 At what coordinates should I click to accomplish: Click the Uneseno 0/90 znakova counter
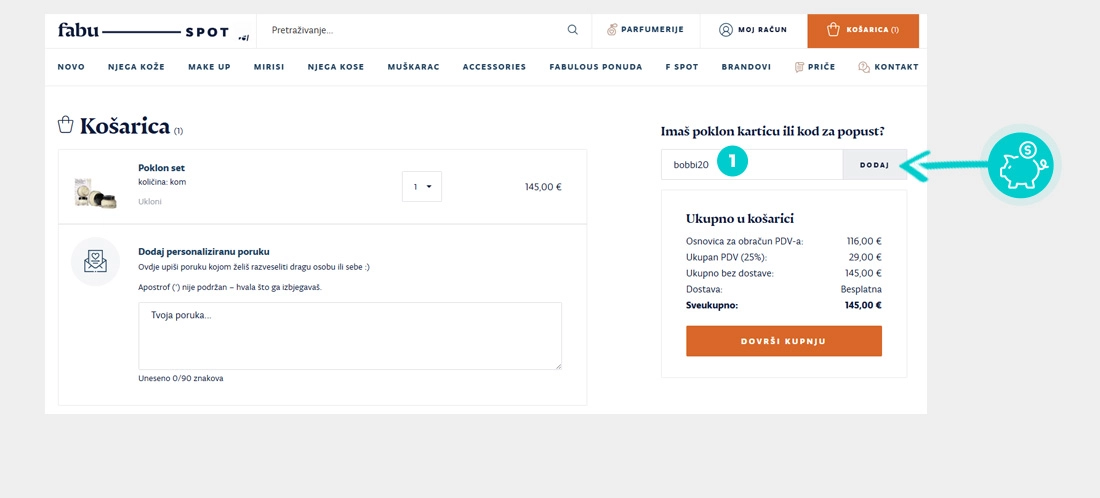(181, 378)
